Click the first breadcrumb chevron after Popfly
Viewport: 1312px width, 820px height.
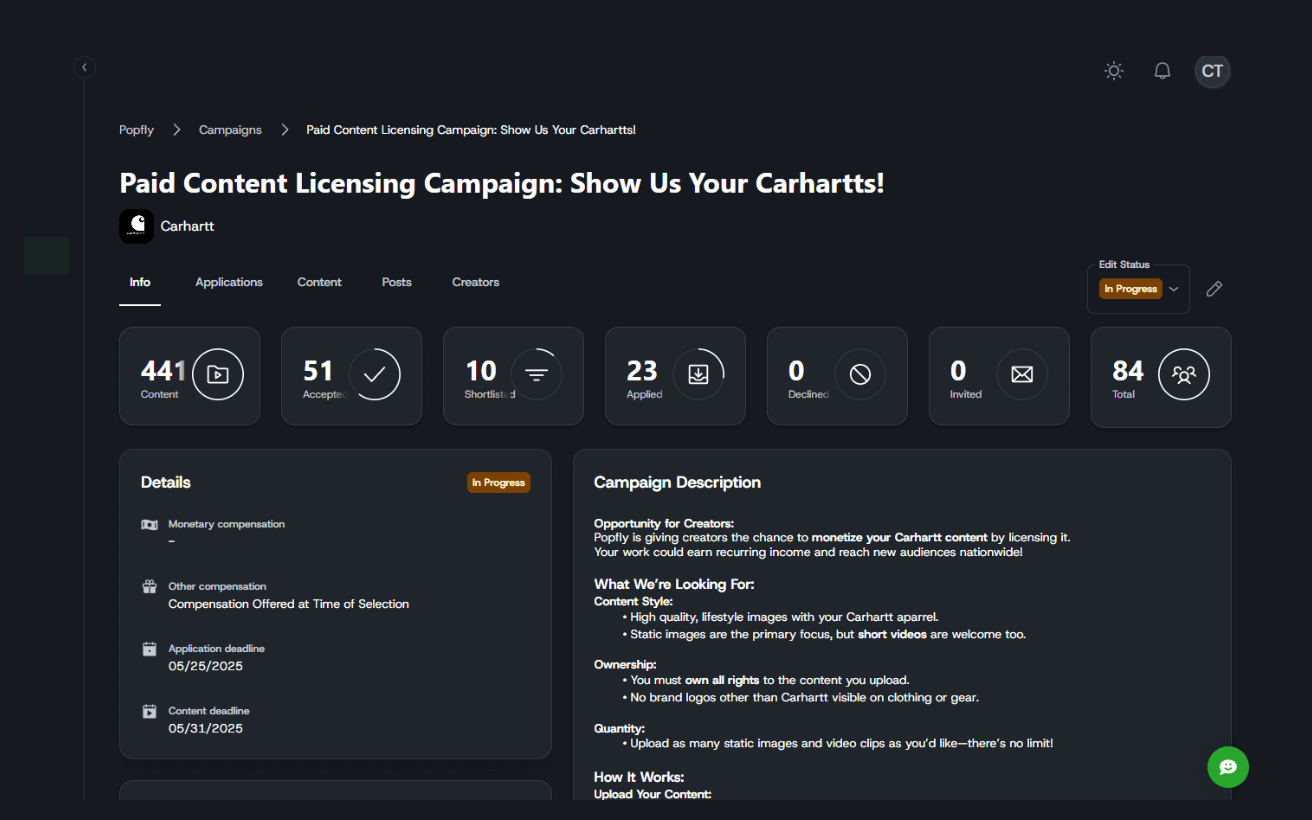[177, 130]
